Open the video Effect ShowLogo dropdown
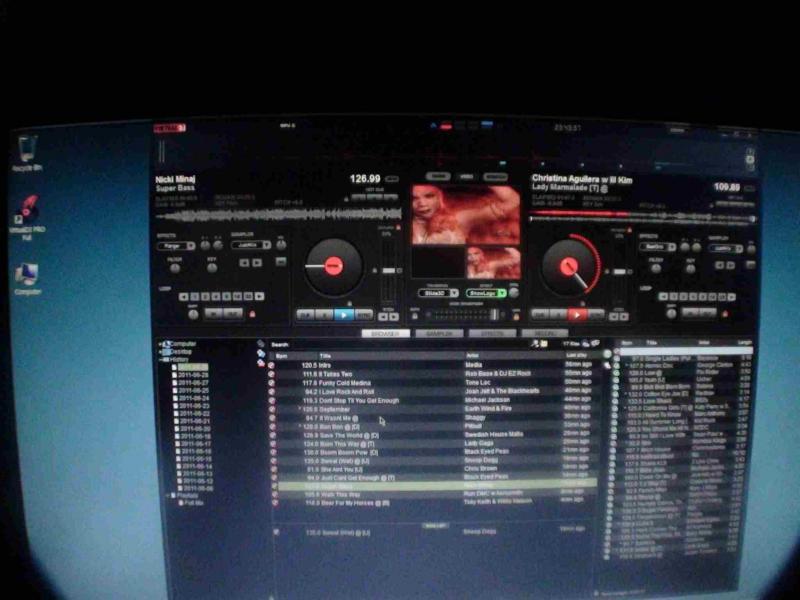 click(x=486, y=293)
